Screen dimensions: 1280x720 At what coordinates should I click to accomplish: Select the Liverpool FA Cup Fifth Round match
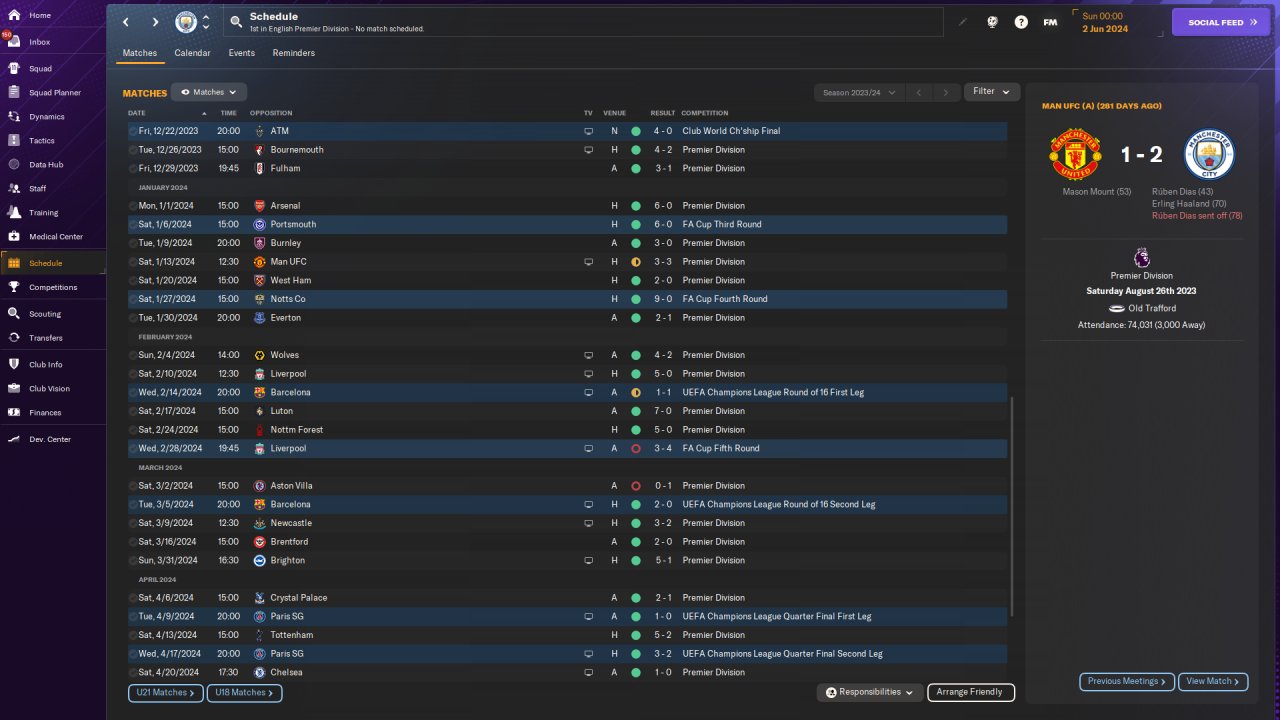(x=567, y=449)
